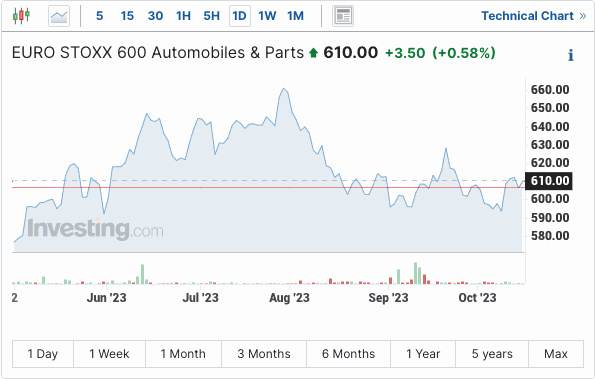Click the Jul '23 axis label
Screen dimensions: 595x379
pos(200,298)
